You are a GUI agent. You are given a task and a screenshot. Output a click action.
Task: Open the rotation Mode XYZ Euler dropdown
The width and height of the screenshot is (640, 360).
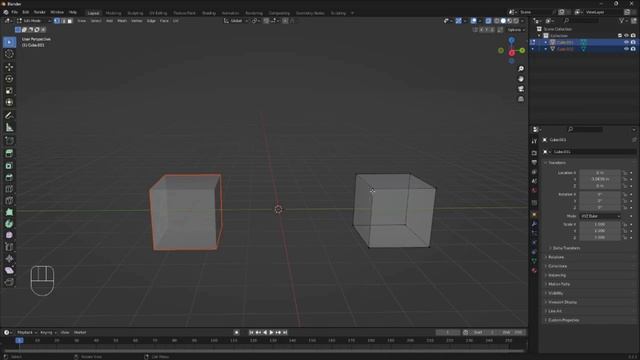(600, 216)
